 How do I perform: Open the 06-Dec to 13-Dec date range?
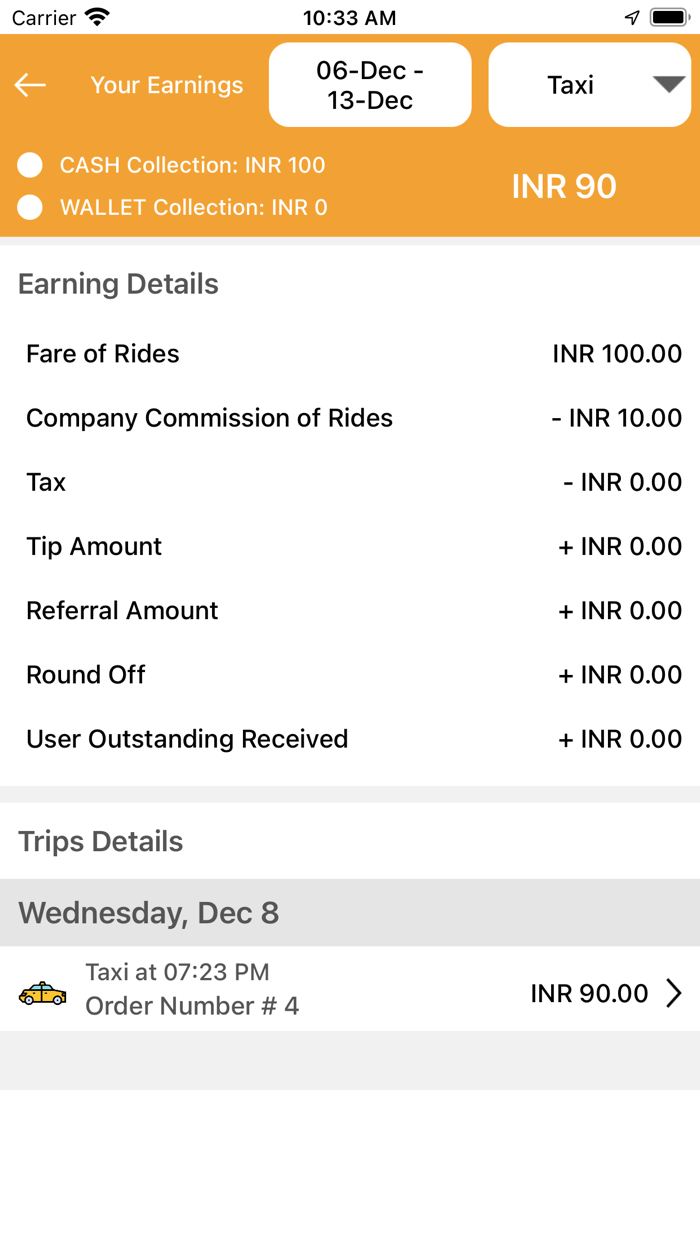tap(370, 85)
